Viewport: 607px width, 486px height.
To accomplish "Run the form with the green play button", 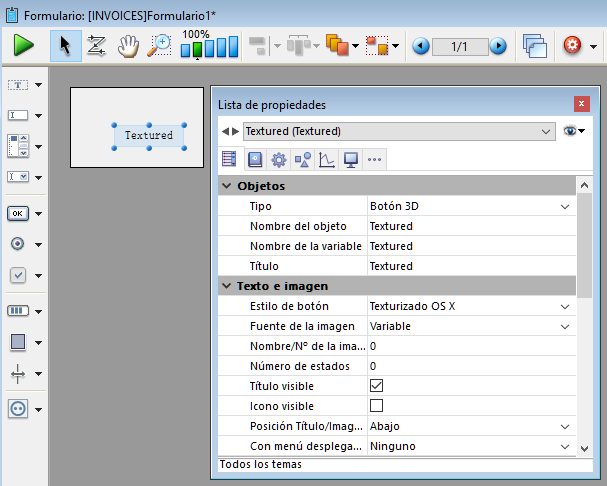I will click(23, 46).
